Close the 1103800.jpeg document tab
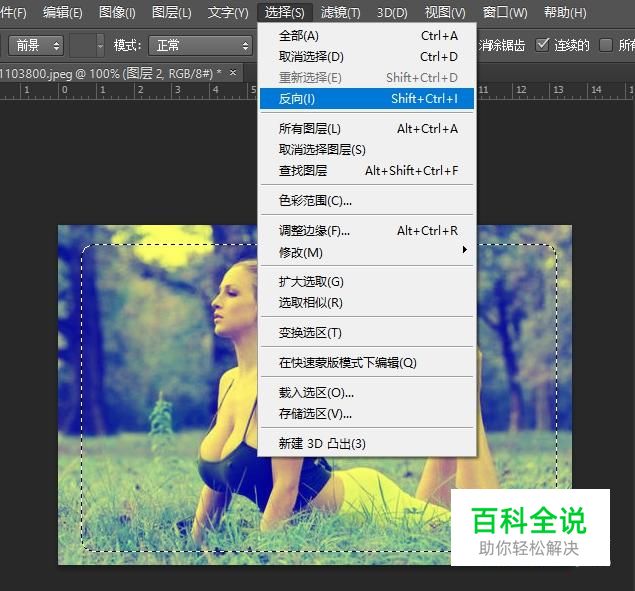Screen dimensions: 635x591 tap(233, 73)
